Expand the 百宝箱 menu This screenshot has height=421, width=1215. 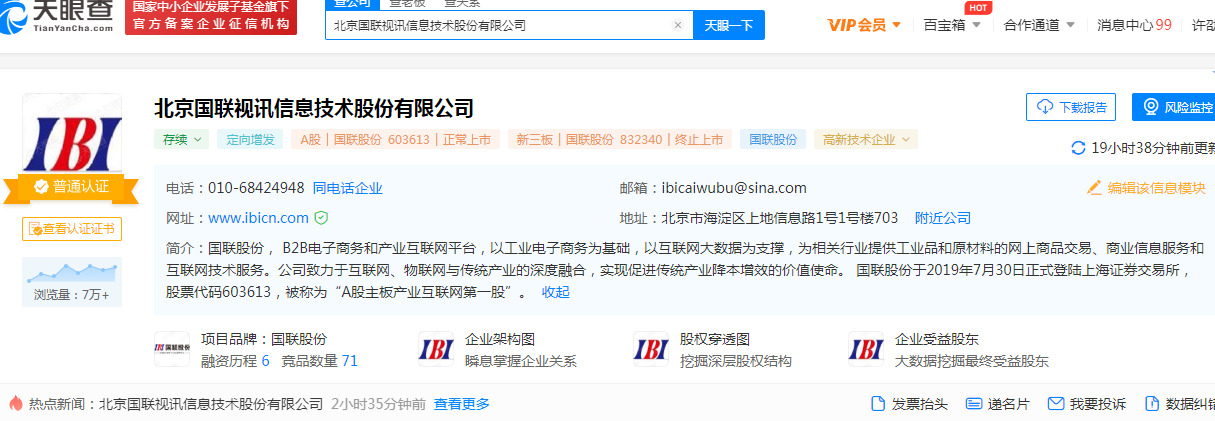pyautogui.click(x=951, y=25)
